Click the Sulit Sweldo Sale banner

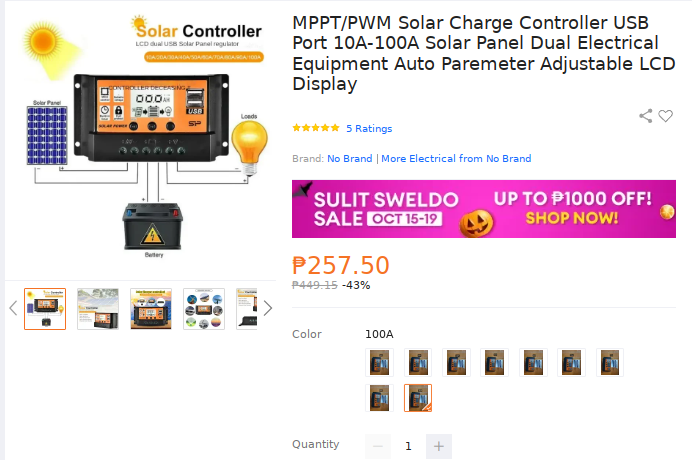tap(483, 209)
